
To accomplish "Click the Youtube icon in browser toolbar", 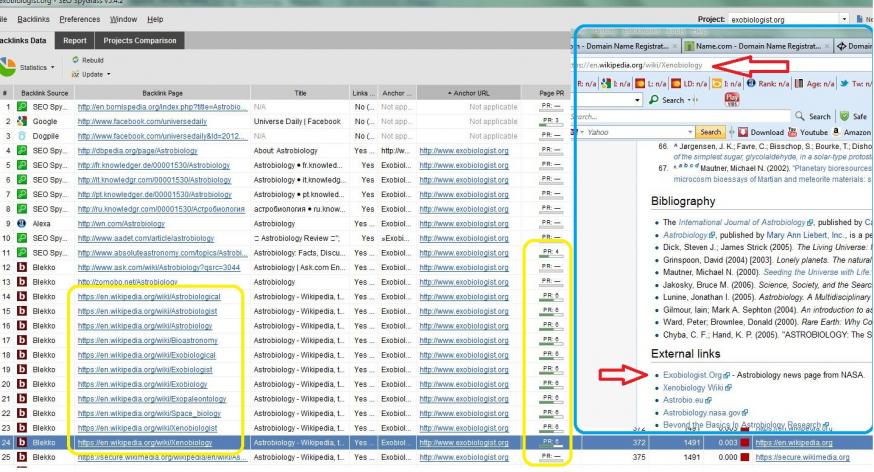I will [793, 132].
